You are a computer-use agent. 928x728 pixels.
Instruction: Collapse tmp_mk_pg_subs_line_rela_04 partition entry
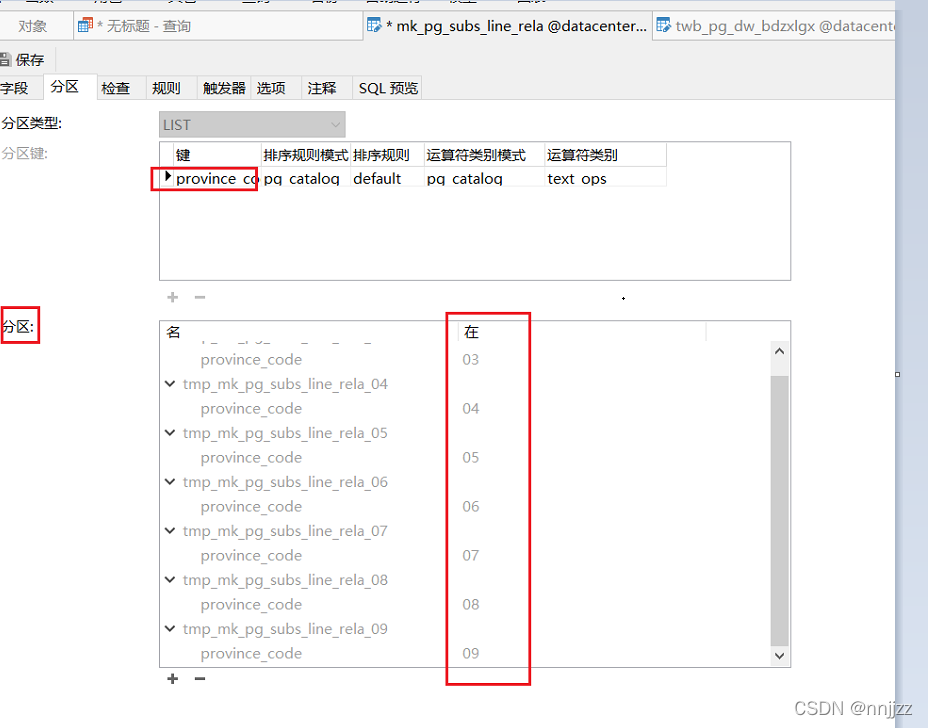pos(170,384)
